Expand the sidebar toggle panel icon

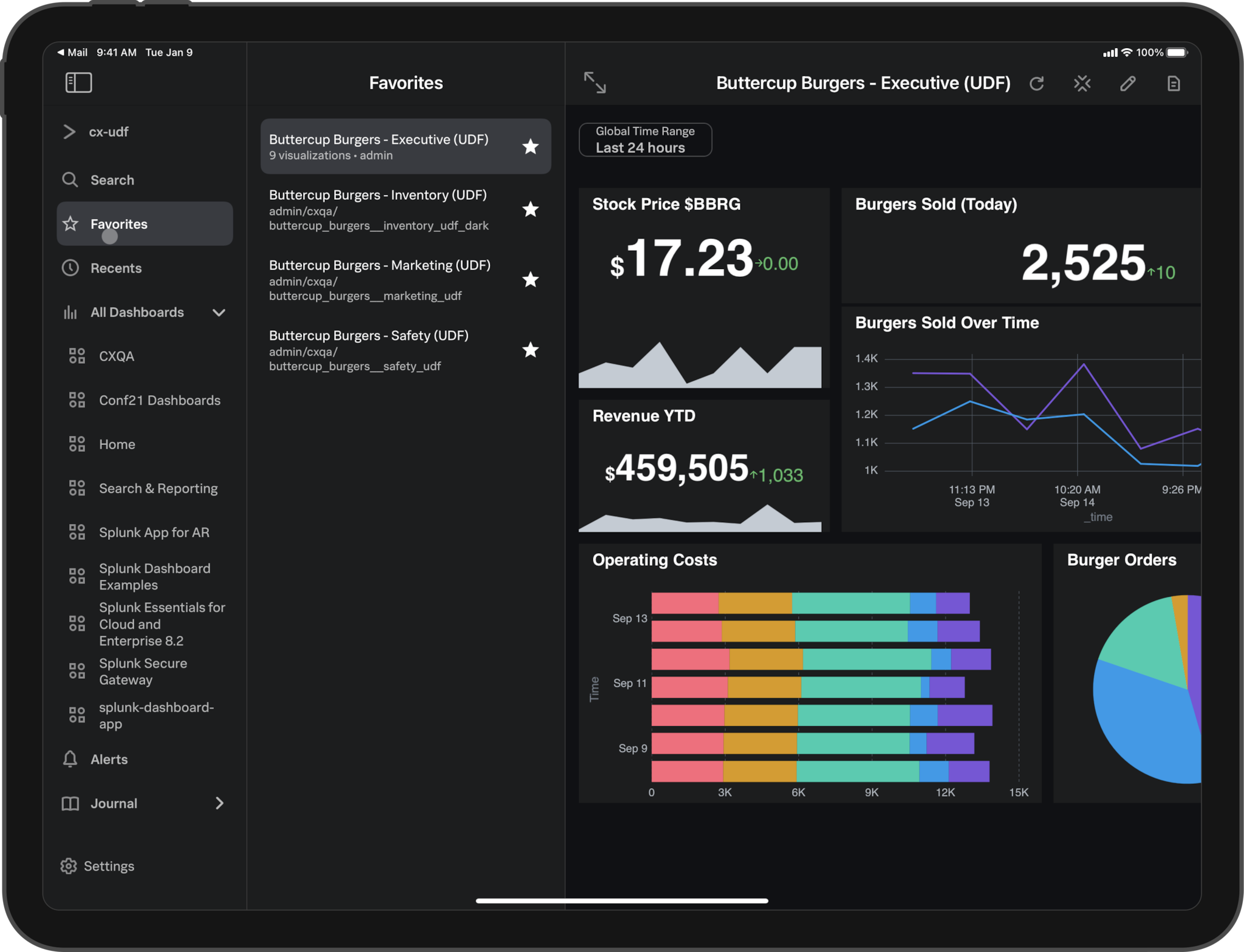[79, 82]
